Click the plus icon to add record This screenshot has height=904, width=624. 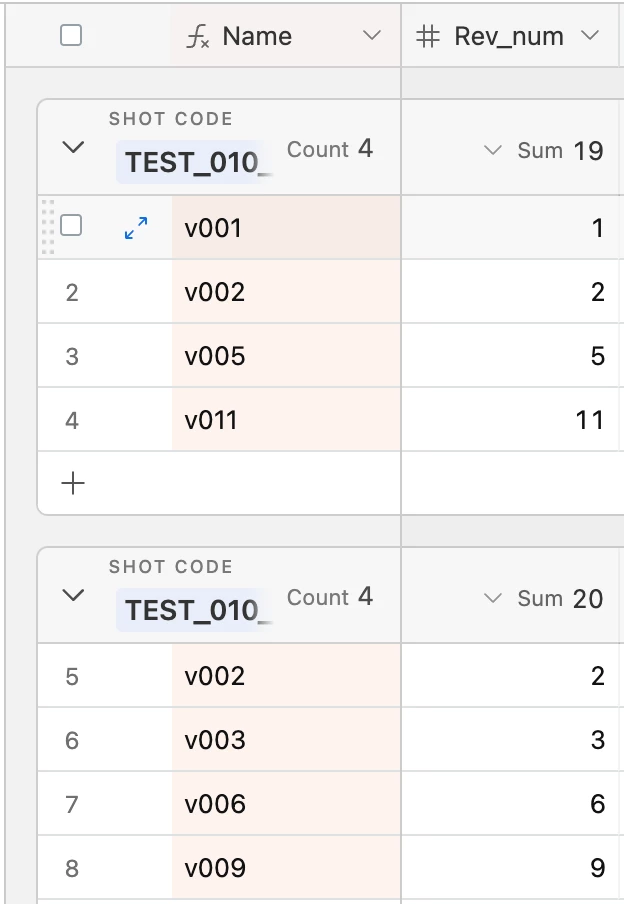(73, 484)
